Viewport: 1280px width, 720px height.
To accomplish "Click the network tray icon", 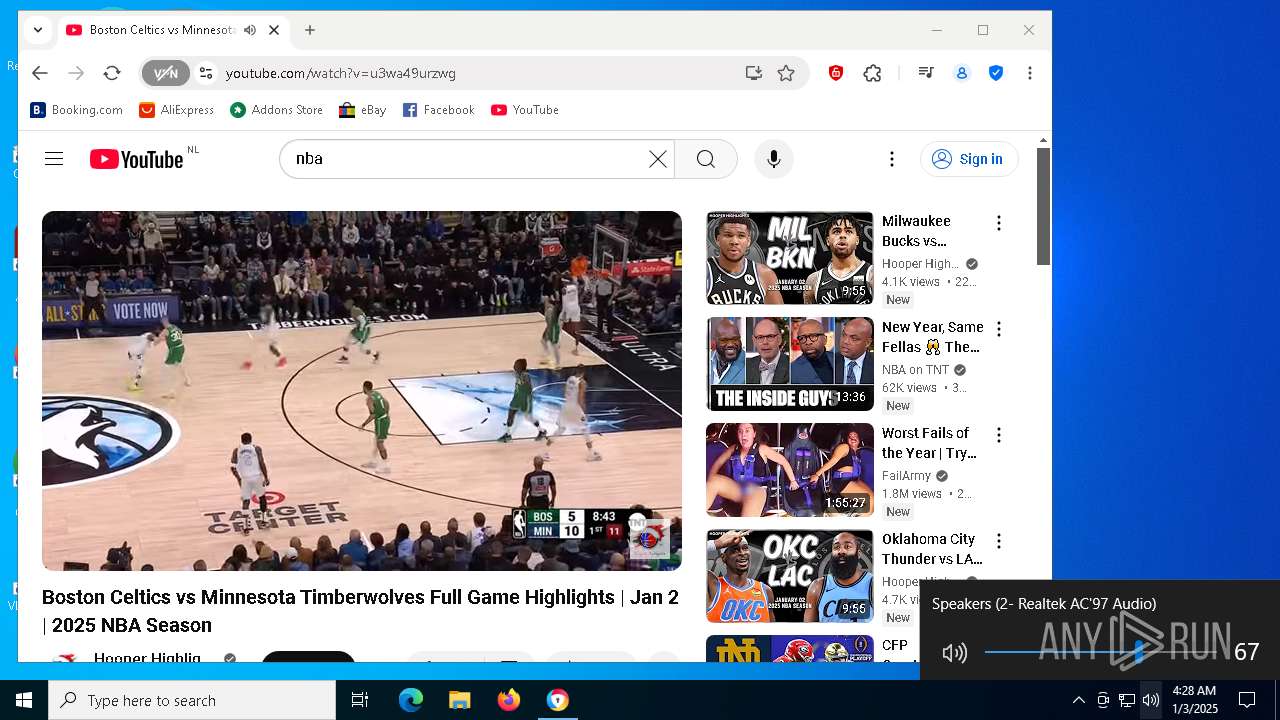I will pyautogui.click(x=1127, y=700).
